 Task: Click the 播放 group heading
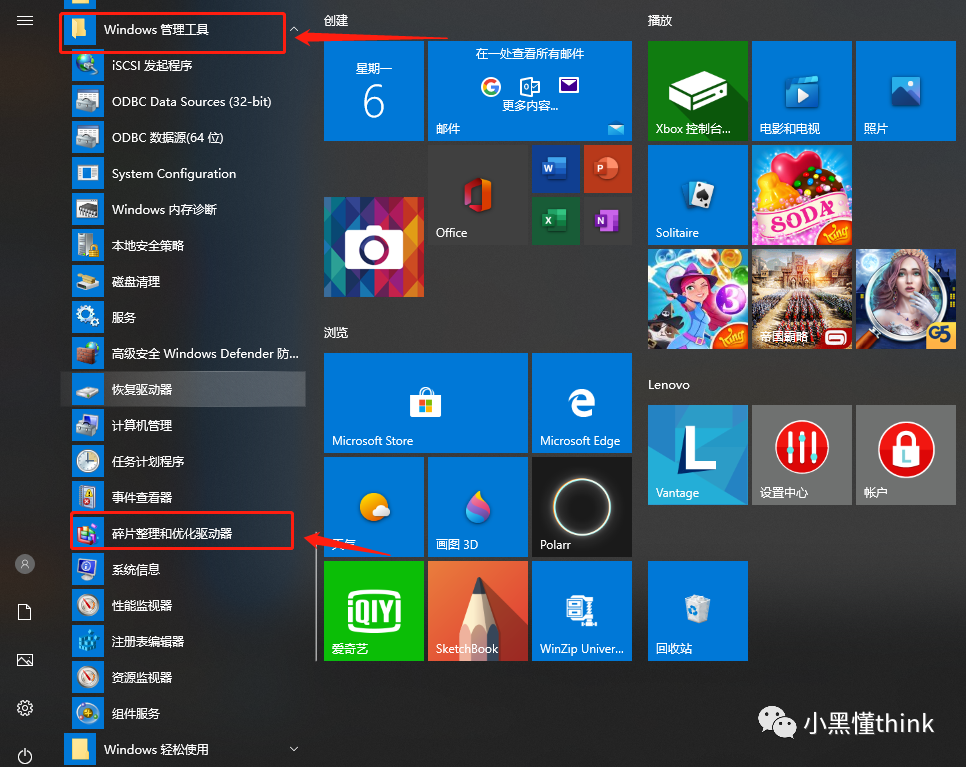point(660,21)
